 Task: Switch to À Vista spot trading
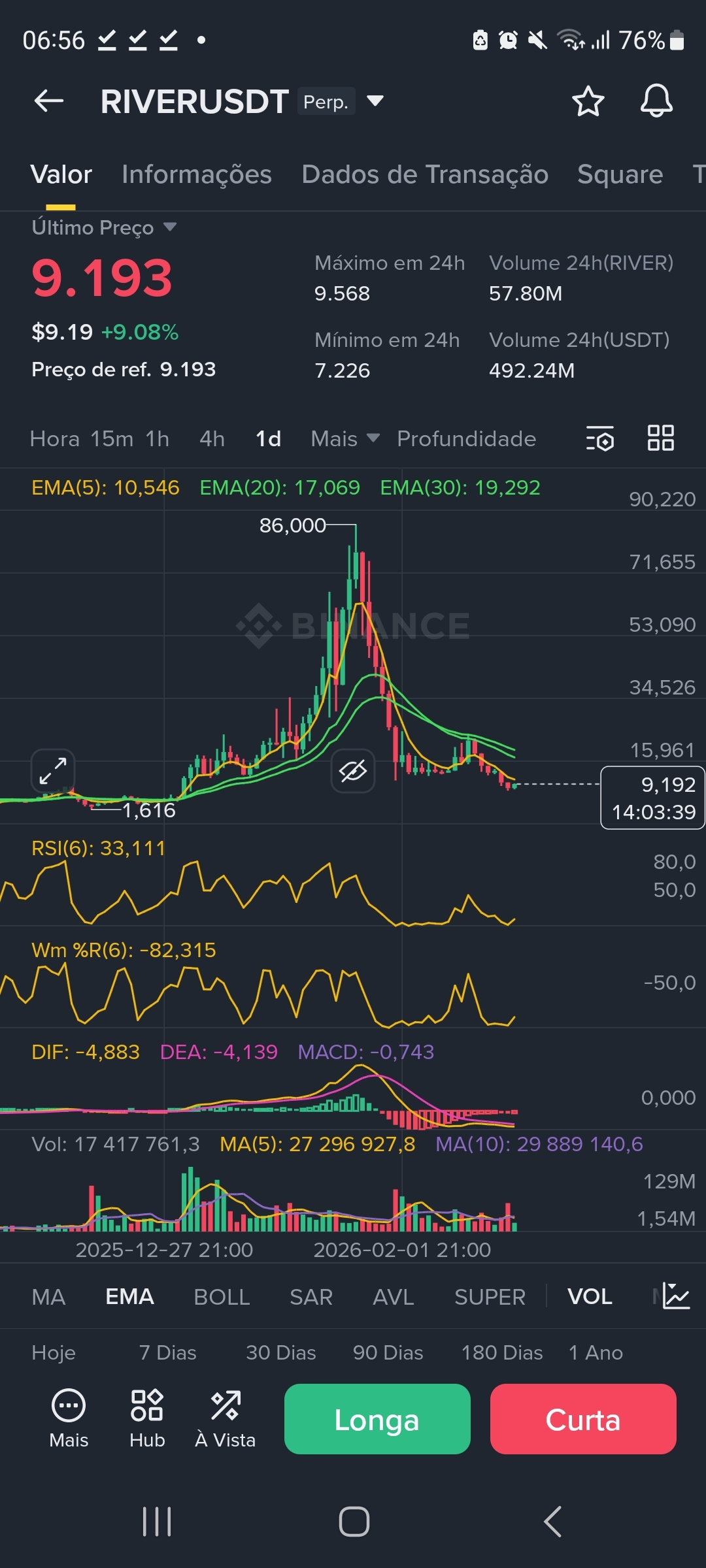point(226,1419)
